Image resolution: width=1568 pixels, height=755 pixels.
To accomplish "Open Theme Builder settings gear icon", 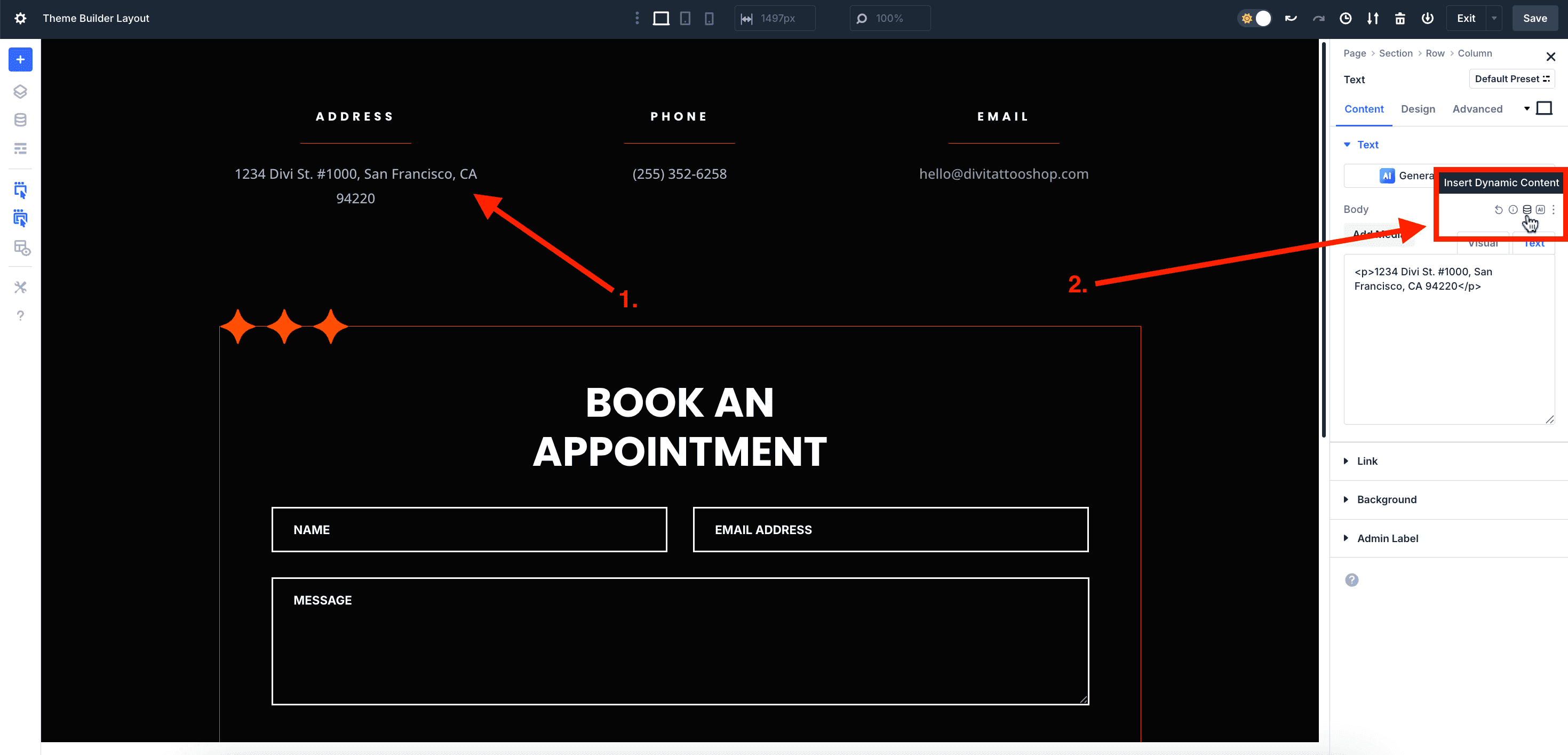I will [20, 18].
